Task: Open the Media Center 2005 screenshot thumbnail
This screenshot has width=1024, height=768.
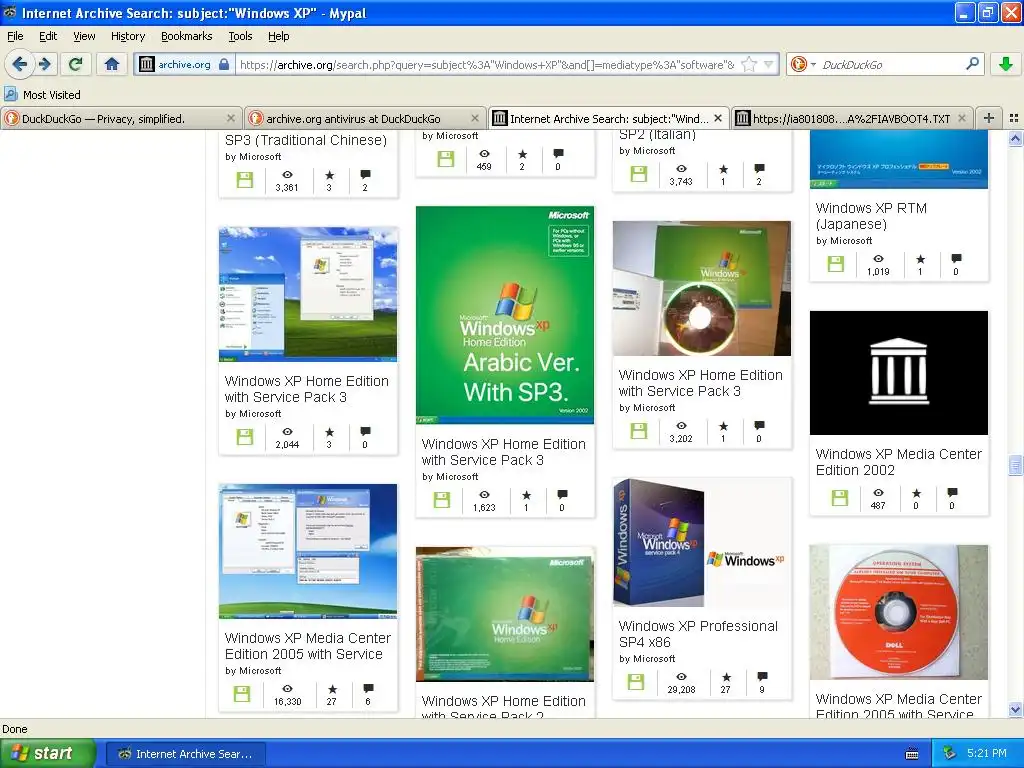Action: (x=308, y=551)
